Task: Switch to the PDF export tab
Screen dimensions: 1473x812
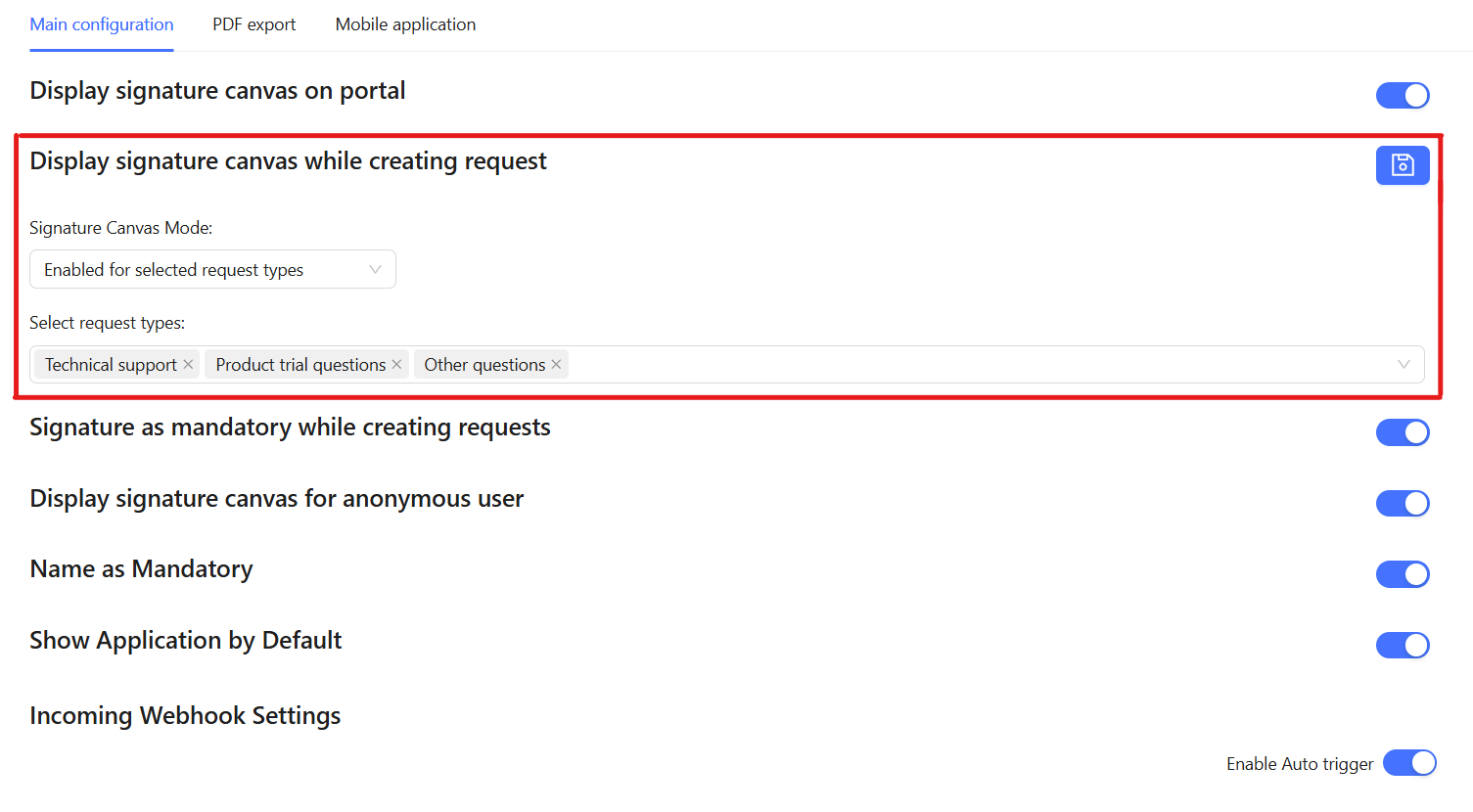Action: tap(253, 24)
